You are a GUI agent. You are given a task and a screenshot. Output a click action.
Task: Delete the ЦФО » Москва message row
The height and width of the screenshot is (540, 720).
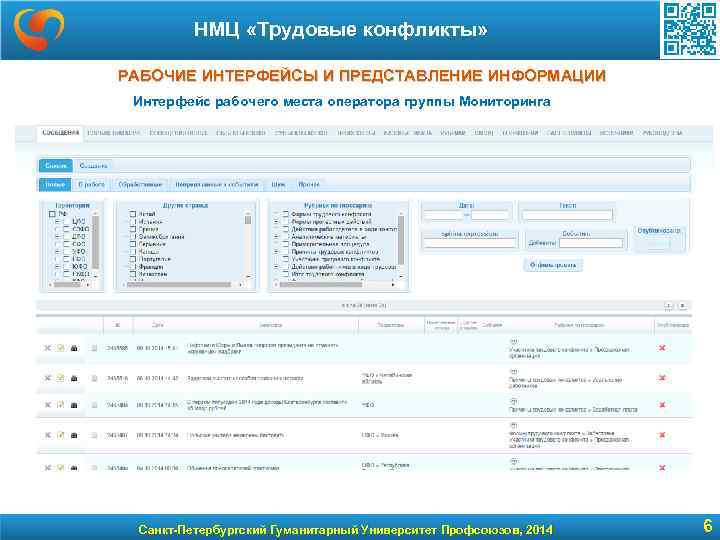[x=48, y=435]
